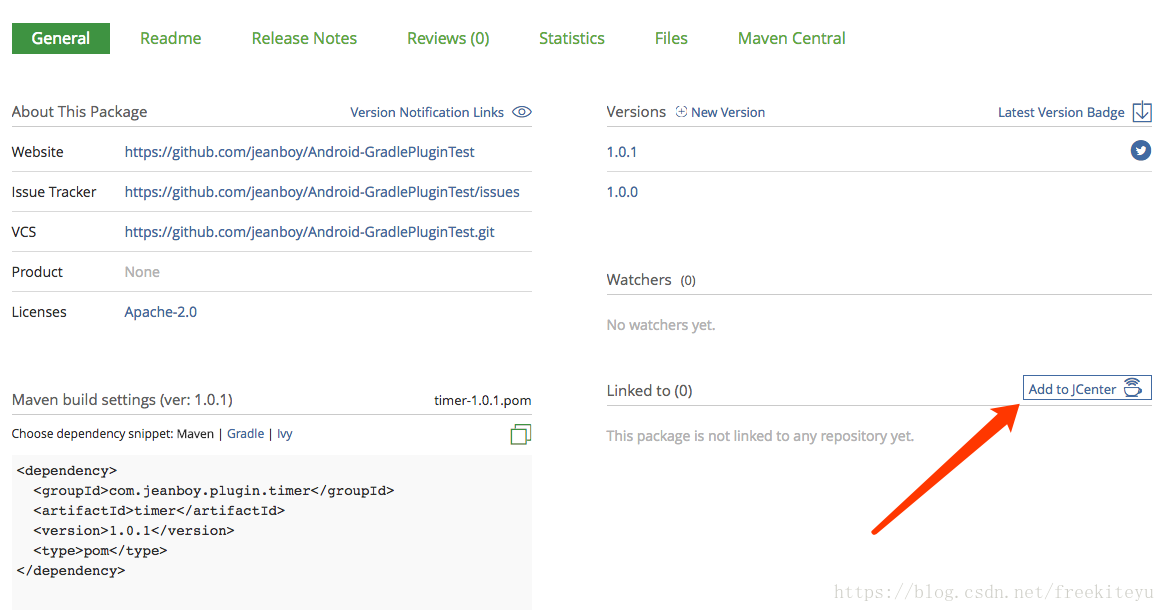Image resolution: width=1165 pixels, height=612 pixels.
Task: Open the Latest Version Badge link
Action: 1061,112
